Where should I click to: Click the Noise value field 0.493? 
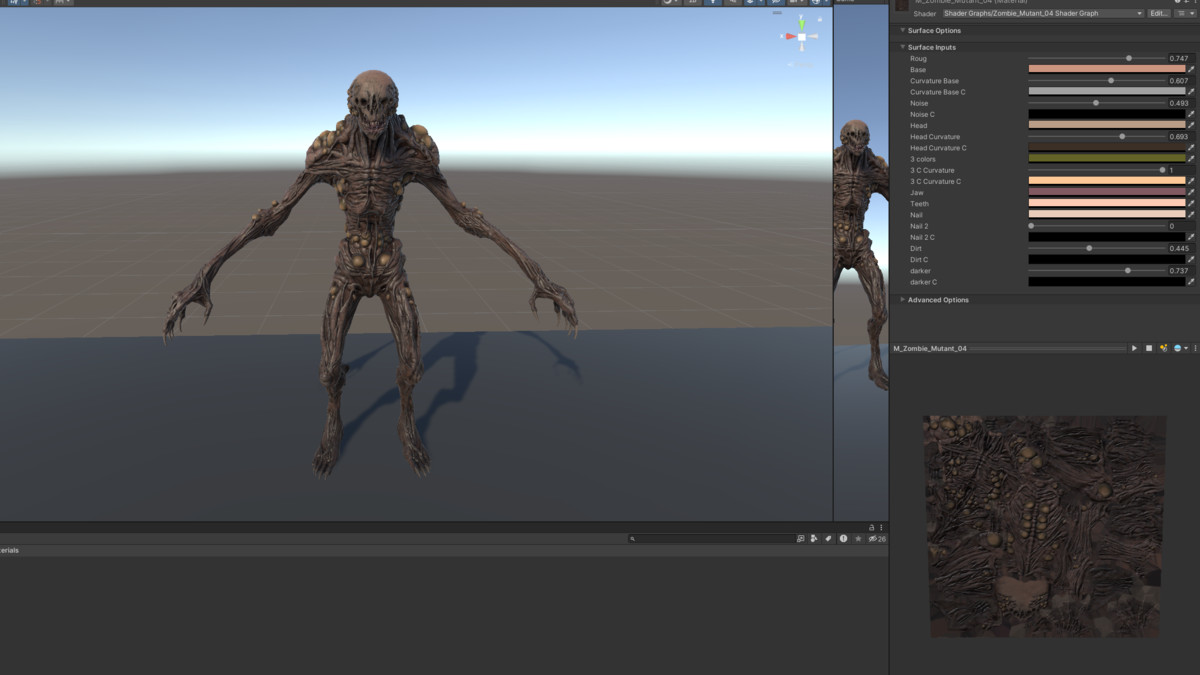pyautogui.click(x=1181, y=103)
